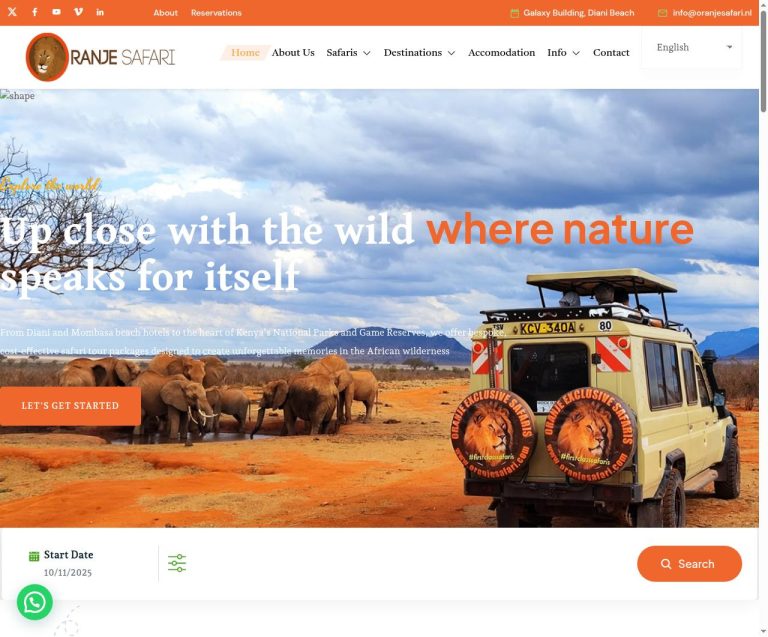Expand the Info dropdown menu
The height and width of the screenshot is (637, 768).
(563, 52)
